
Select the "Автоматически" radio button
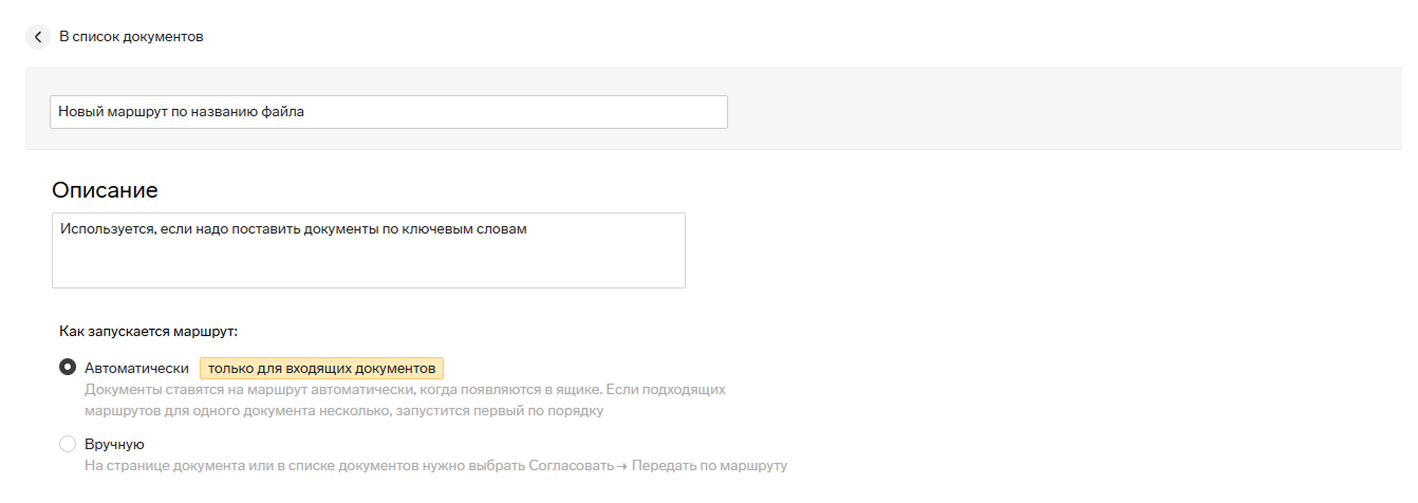tap(67, 367)
